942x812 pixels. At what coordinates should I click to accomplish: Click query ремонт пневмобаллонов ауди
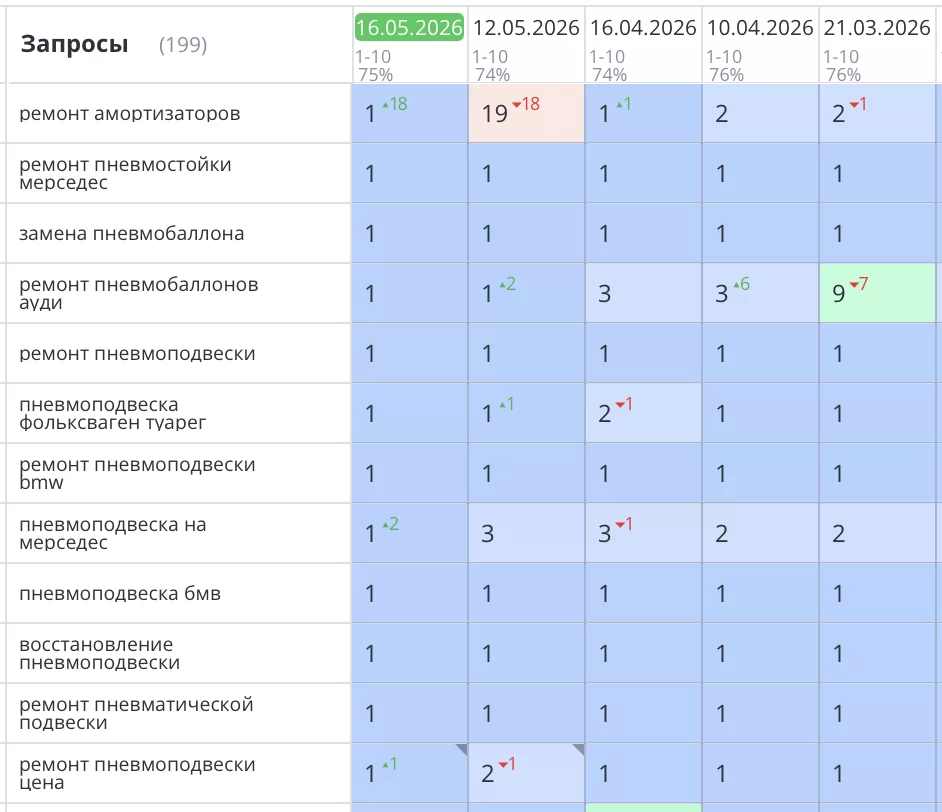tap(139, 294)
